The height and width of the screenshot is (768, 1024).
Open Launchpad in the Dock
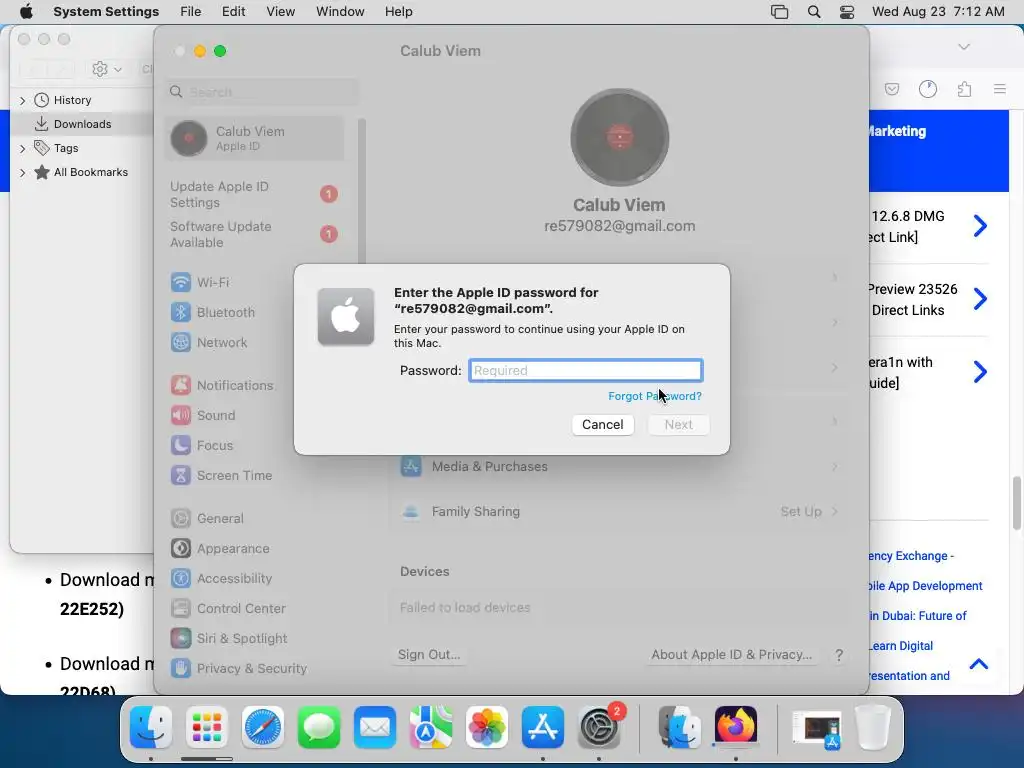pyautogui.click(x=207, y=727)
